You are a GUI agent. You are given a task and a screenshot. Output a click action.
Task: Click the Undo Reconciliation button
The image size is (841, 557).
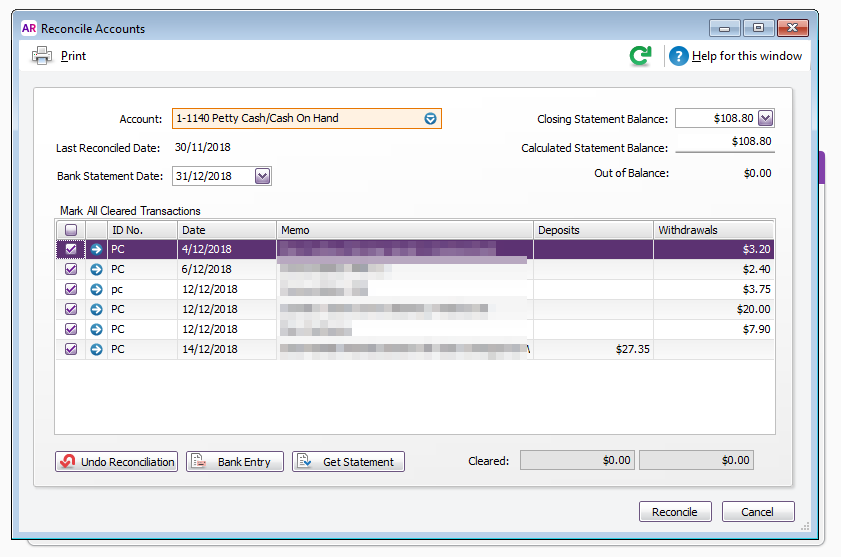[116, 462]
